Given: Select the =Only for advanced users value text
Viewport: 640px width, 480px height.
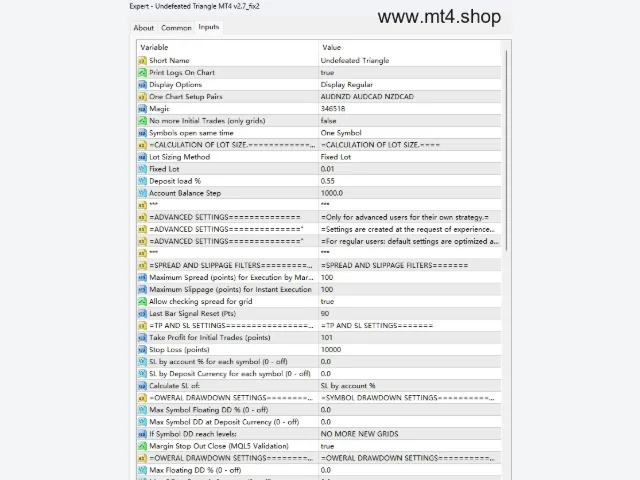Looking at the screenshot, I should click(x=404, y=217).
